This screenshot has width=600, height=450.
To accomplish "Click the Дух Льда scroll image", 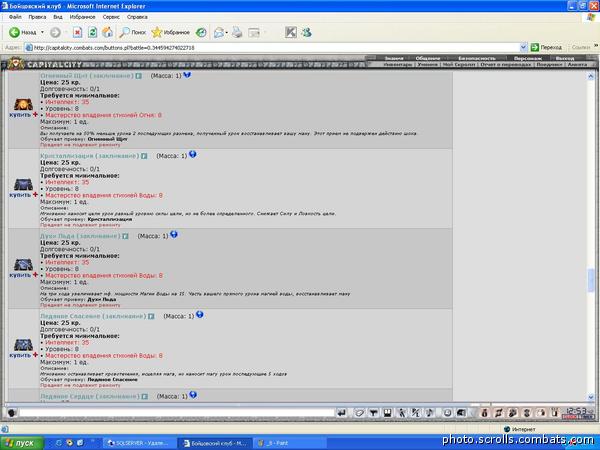I will 23,264.
